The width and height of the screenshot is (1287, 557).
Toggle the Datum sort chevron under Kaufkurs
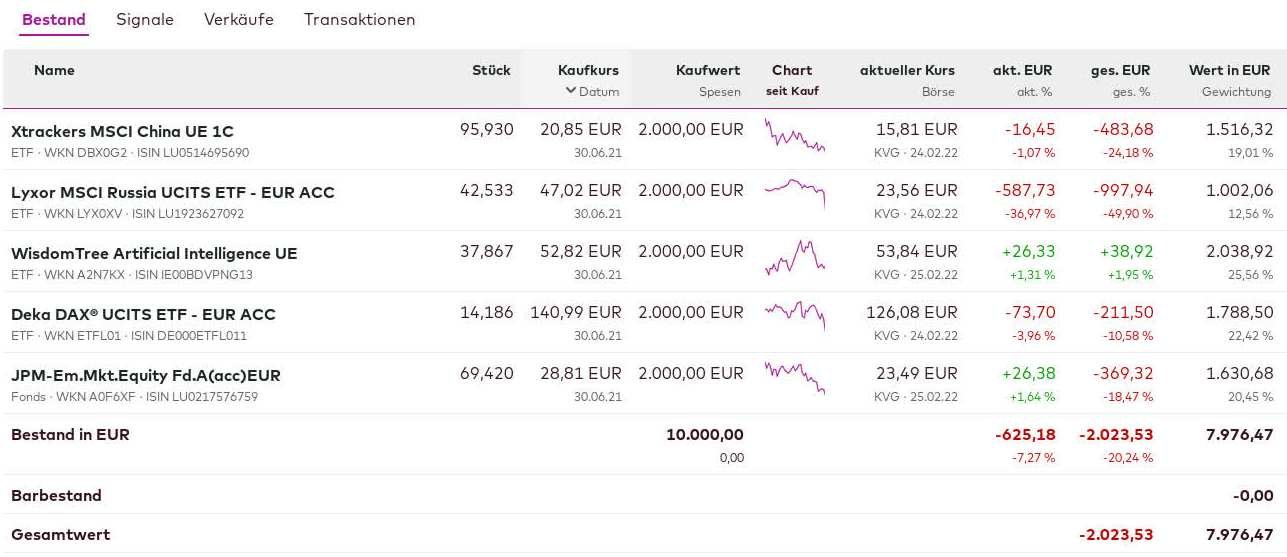point(571,91)
